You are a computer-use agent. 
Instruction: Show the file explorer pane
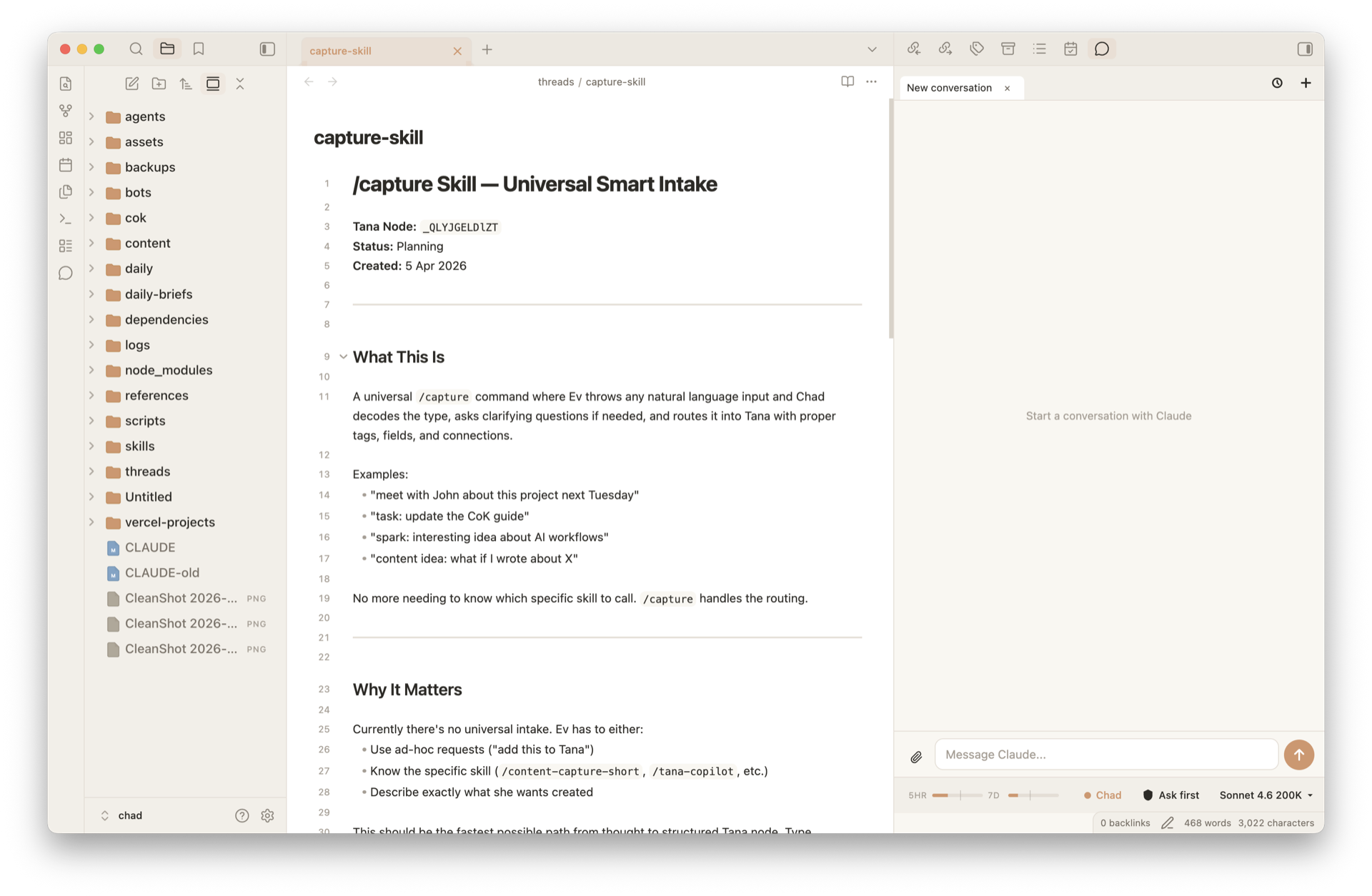tap(167, 49)
